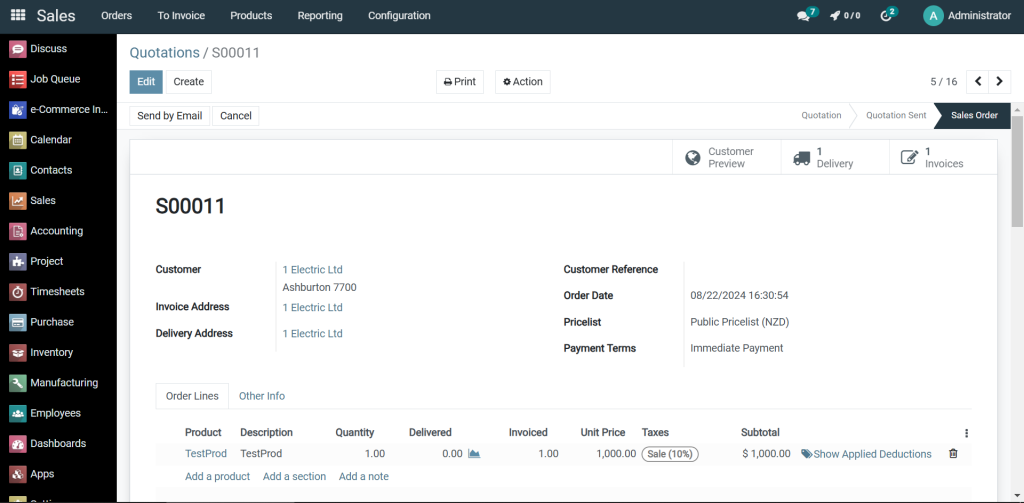This screenshot has width=1024, height=503.
Task: Open the Inventory app in sidebar
Action: point(51,353)
